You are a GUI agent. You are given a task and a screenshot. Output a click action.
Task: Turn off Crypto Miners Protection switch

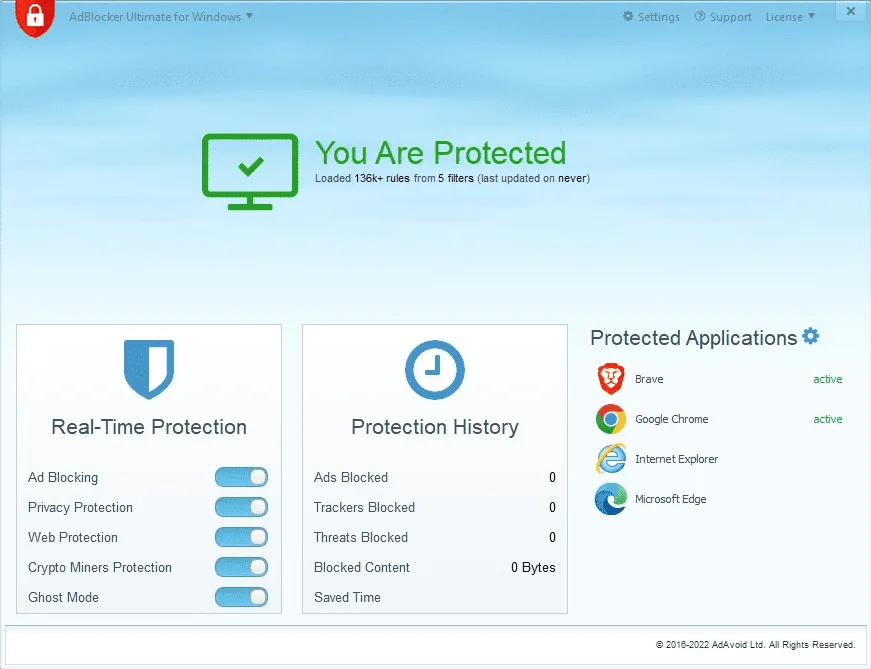pos(242,567)
